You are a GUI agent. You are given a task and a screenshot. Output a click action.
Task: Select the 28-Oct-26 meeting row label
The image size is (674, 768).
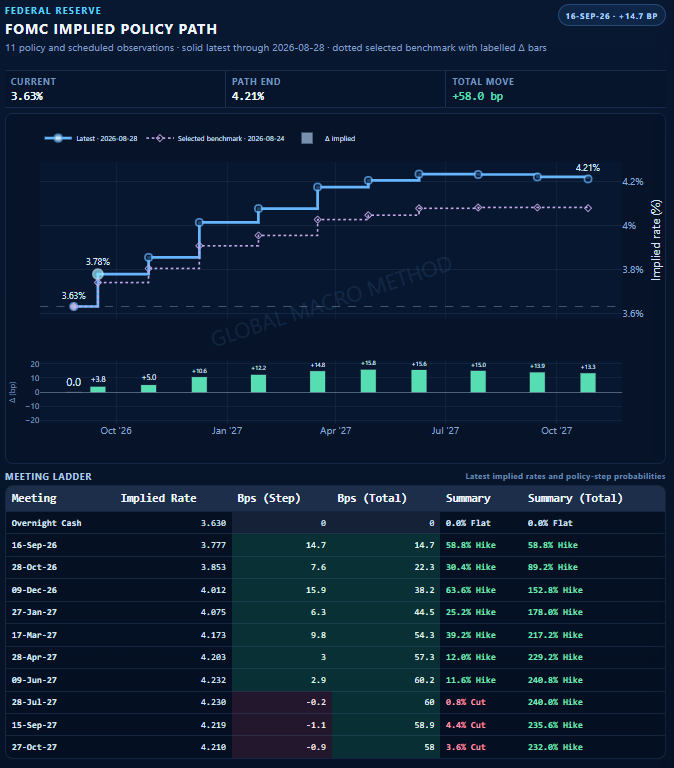(x=34, y=567)
